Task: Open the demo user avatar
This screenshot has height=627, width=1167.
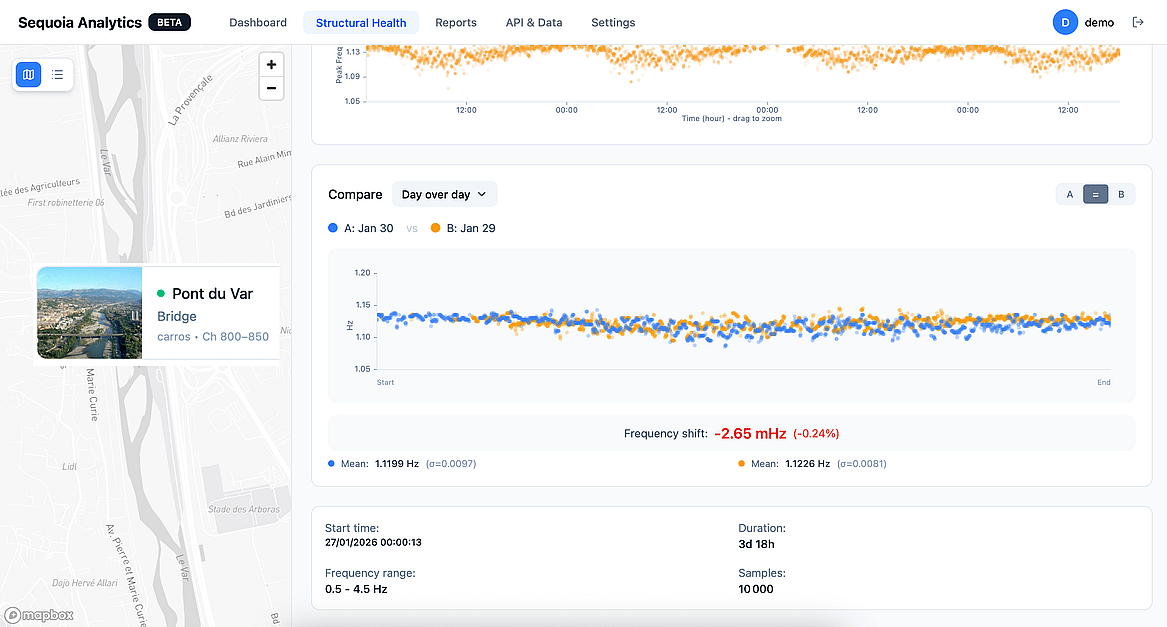Action: [1065, 22]
